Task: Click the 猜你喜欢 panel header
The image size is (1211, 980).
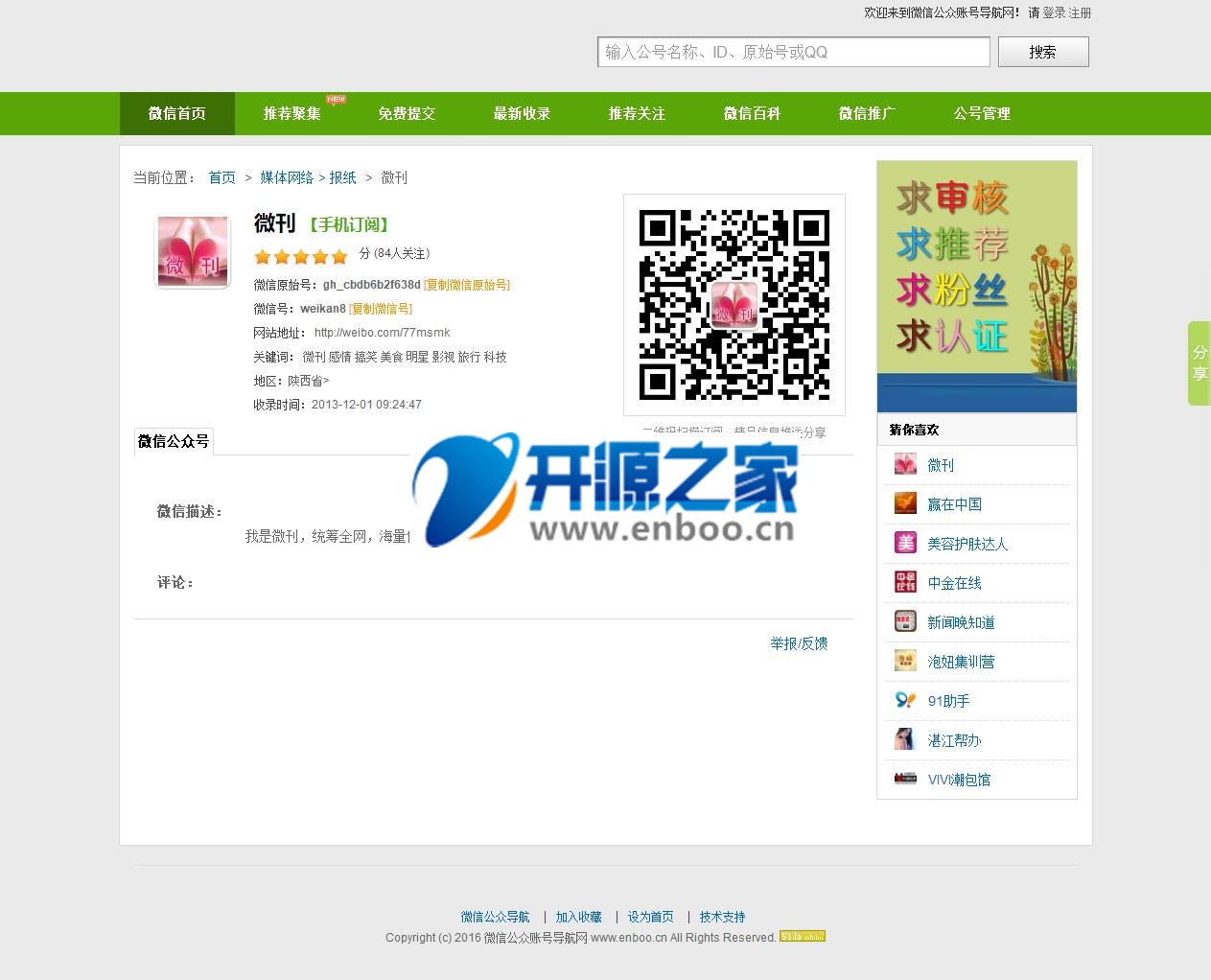Action: 977,430
